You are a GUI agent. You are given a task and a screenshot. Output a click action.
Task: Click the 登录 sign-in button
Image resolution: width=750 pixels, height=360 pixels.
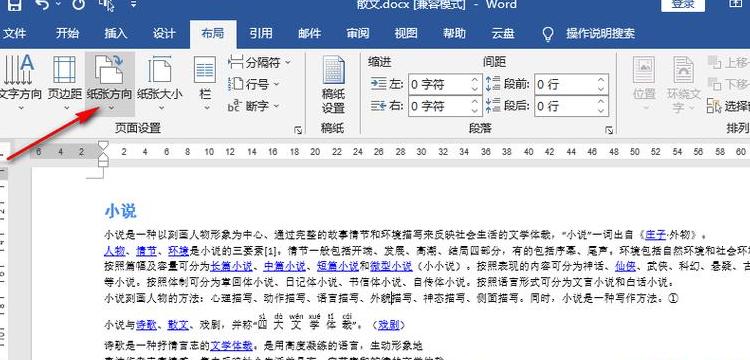coord(683,4)
